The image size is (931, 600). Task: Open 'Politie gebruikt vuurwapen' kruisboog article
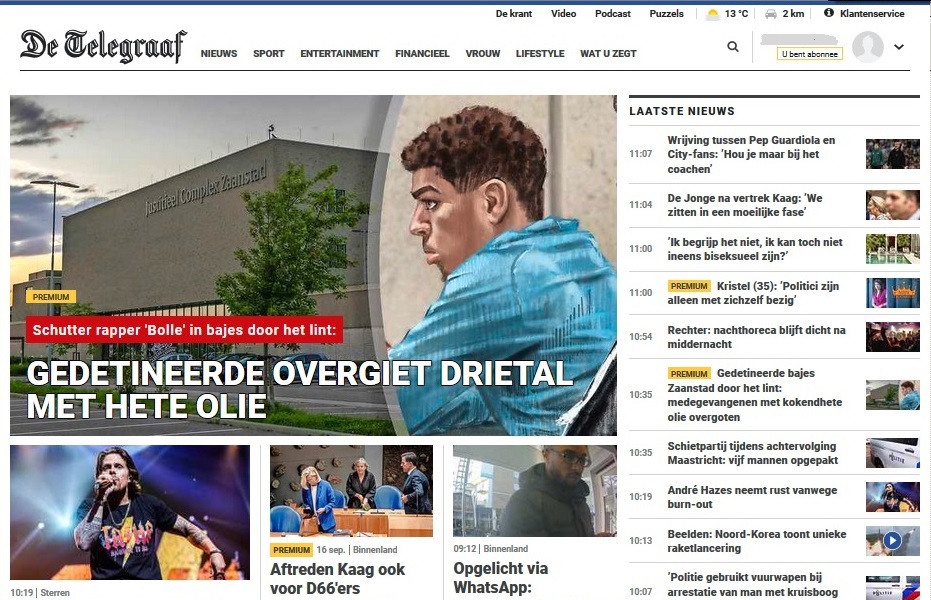point(752,585)
